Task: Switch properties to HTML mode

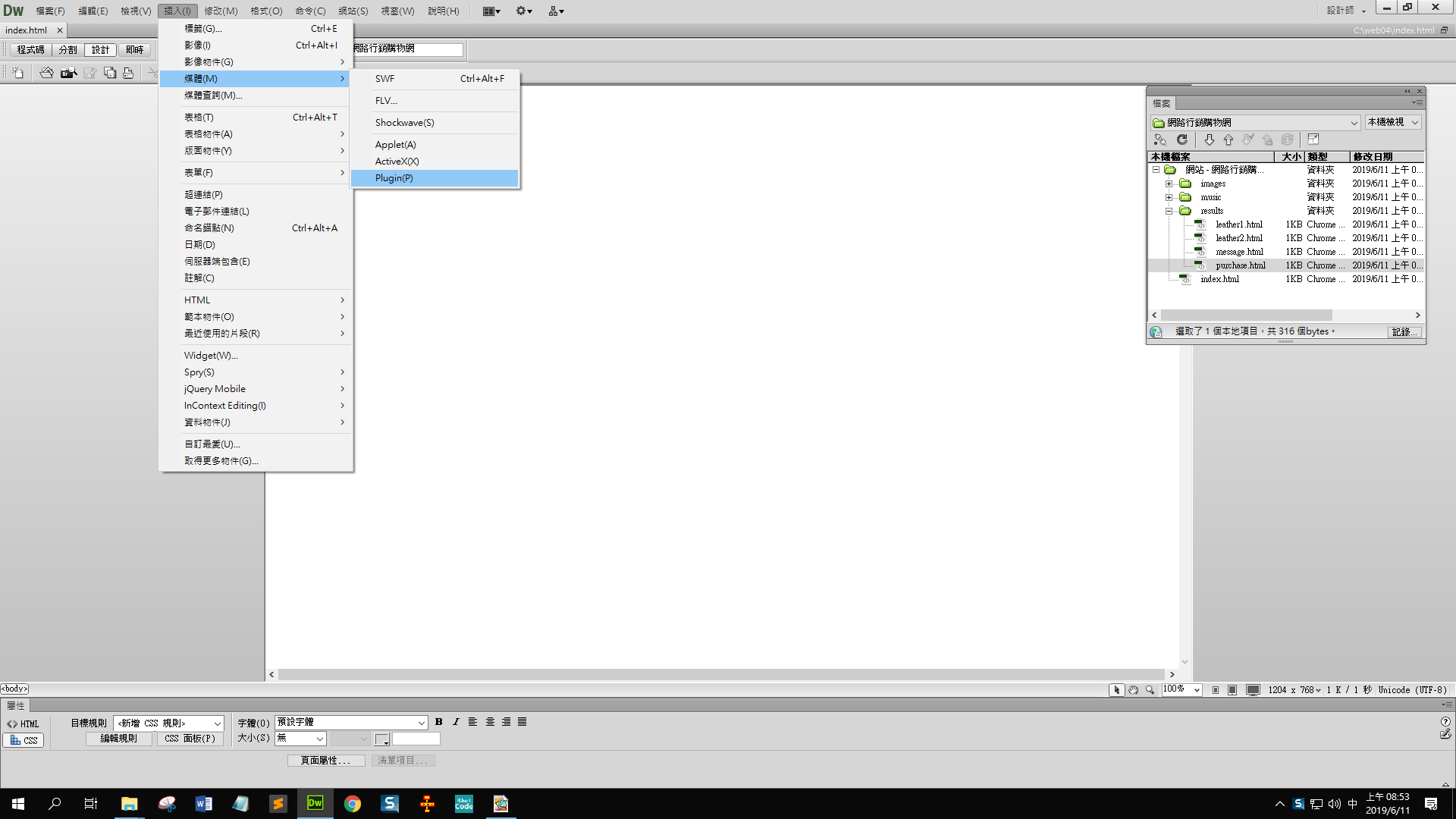Action: click(24, 723)
